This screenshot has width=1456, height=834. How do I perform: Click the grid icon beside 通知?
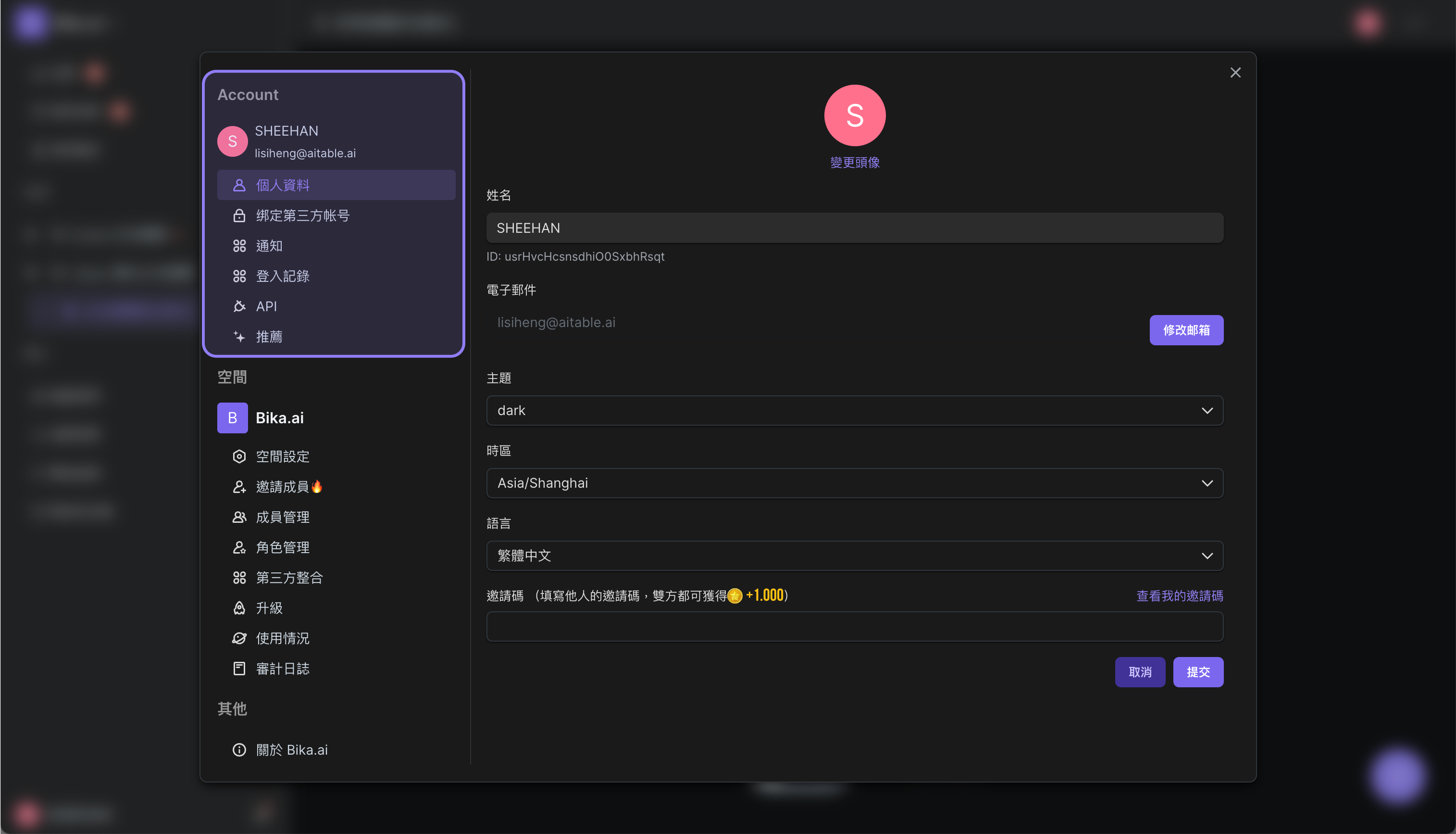[x=239, y=246]
